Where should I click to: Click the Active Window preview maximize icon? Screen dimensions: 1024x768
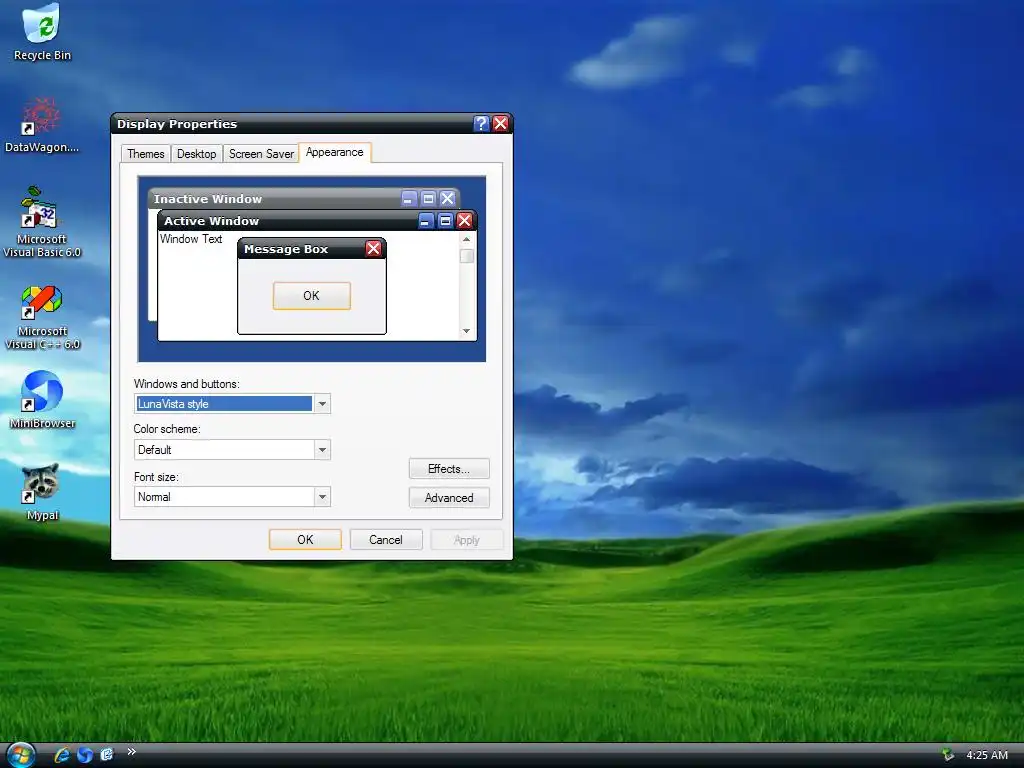click(445, 221)
